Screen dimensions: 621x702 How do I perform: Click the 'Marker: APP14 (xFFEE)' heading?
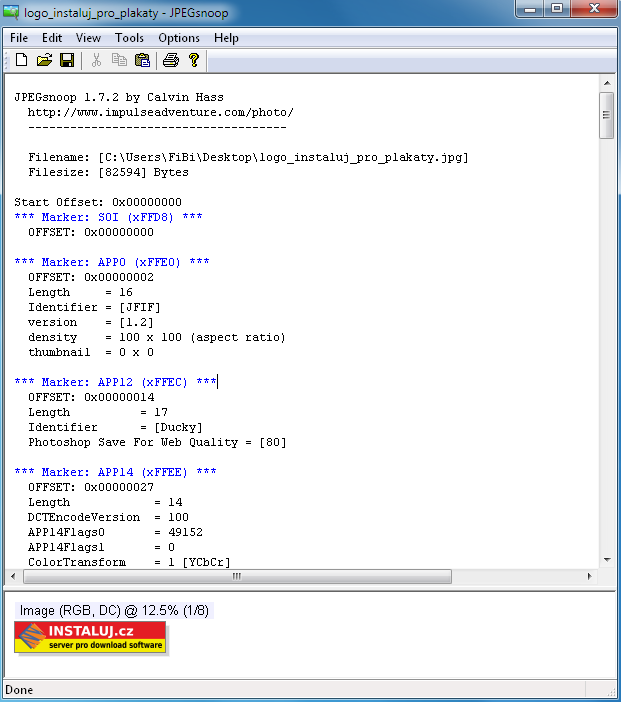[x=115, y=472]
